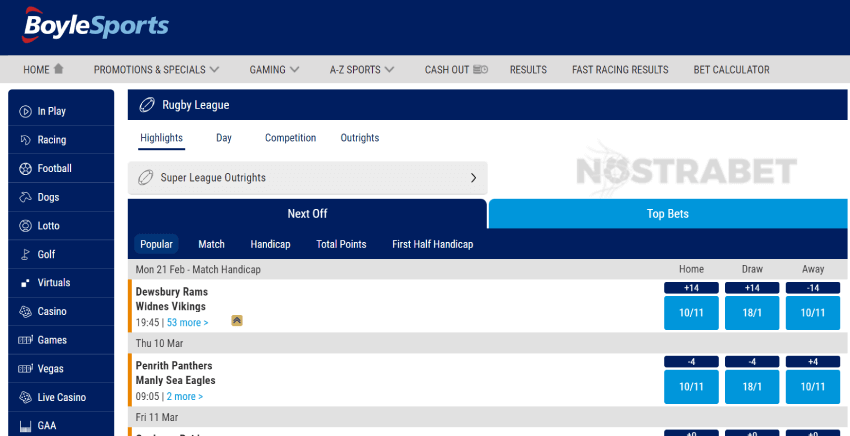Open the Bet Calculator
The height and width of the screenshot is (436, 850).
click(731, 69)
